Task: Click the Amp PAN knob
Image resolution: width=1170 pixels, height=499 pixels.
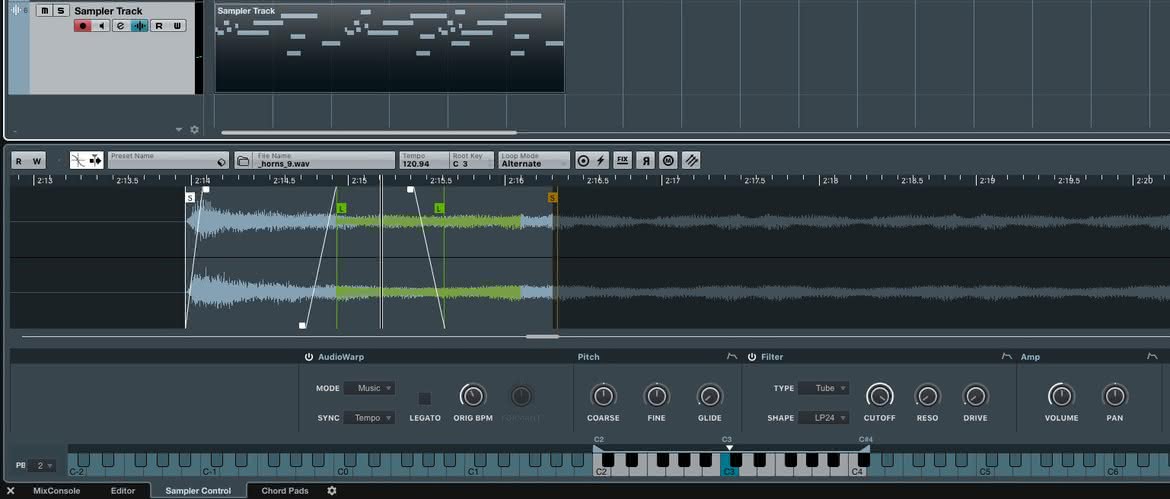Action: click(x=1115, y=395)
